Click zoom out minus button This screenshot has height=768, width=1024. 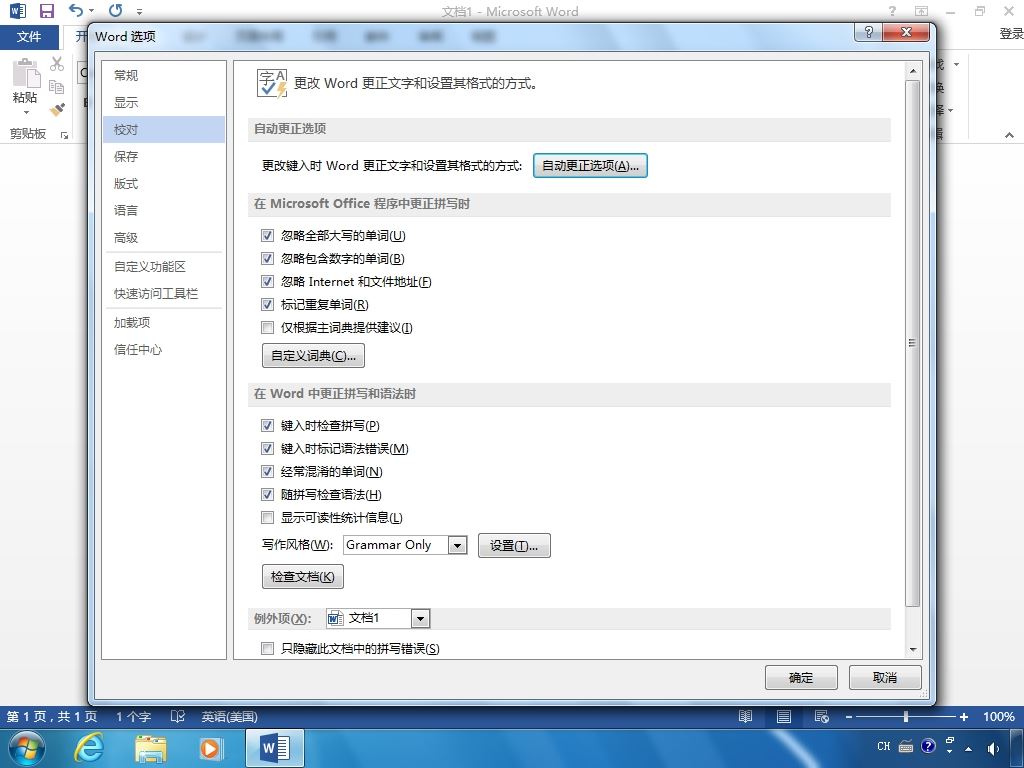click(x=848, y=717)
